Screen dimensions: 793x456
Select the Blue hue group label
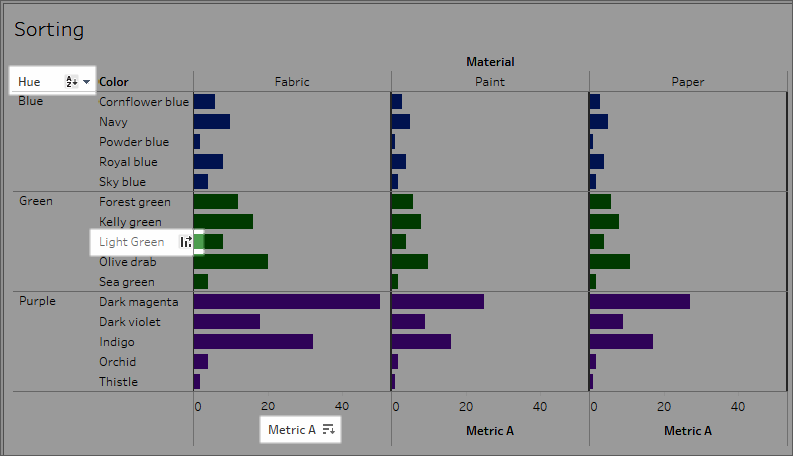point(30,101)
